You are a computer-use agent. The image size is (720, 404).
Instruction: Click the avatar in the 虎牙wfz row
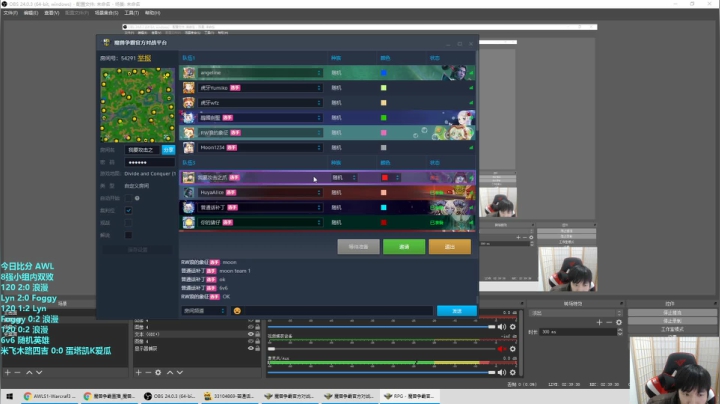[189, 103]
